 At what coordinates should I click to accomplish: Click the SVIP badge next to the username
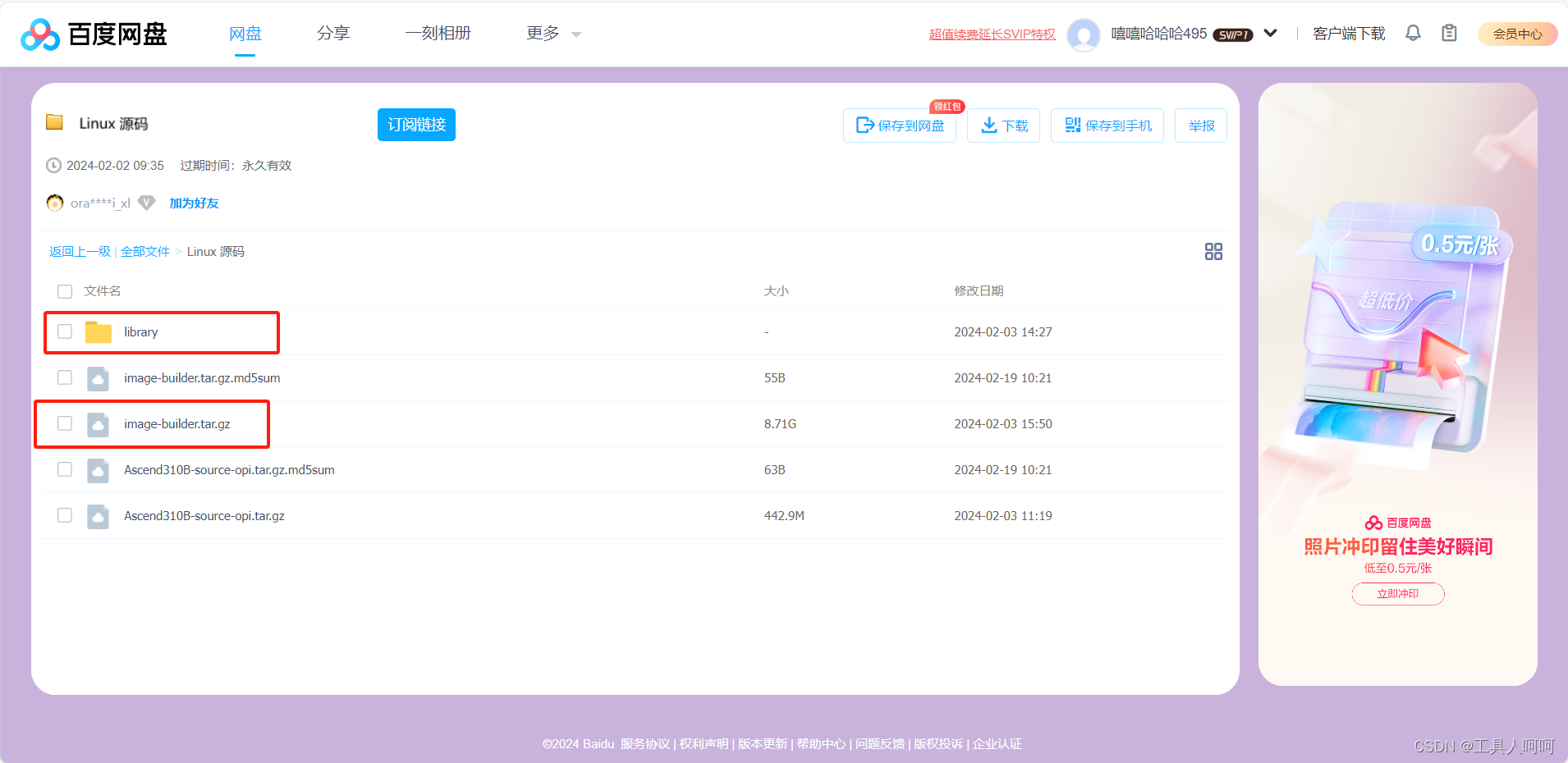click(1232, 34)
